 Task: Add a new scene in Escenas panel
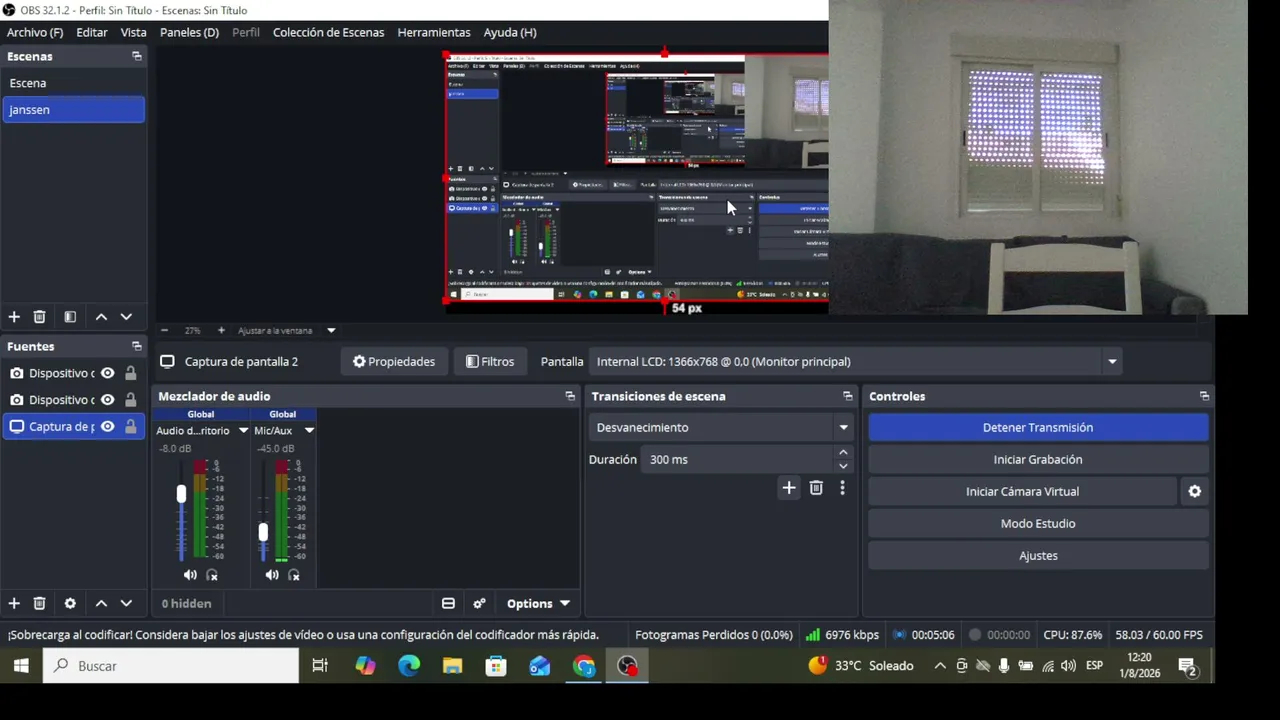pyautogui.click(x=14, y=317)
